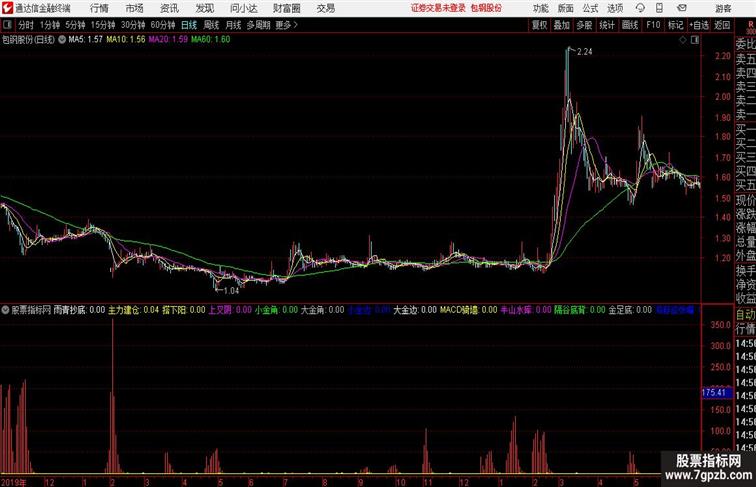Select the 月线 monthly tab

(233, 25)
